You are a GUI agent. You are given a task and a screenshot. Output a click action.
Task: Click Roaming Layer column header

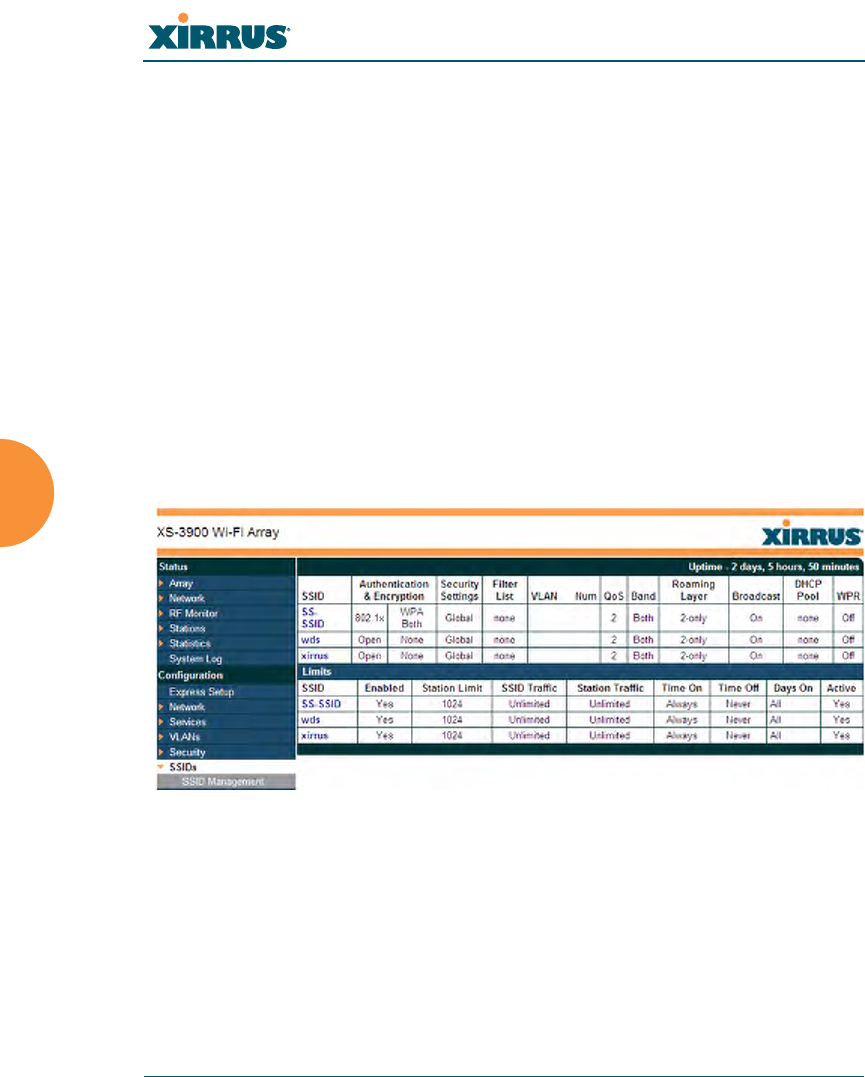(693, 590)
